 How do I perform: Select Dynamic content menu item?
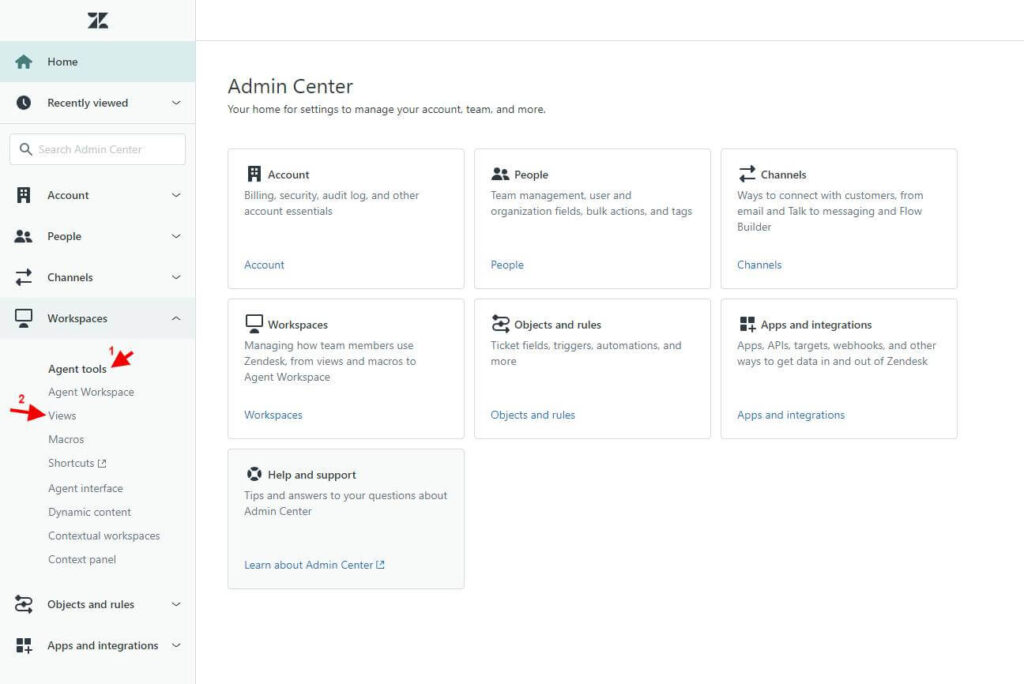point(89,512)
